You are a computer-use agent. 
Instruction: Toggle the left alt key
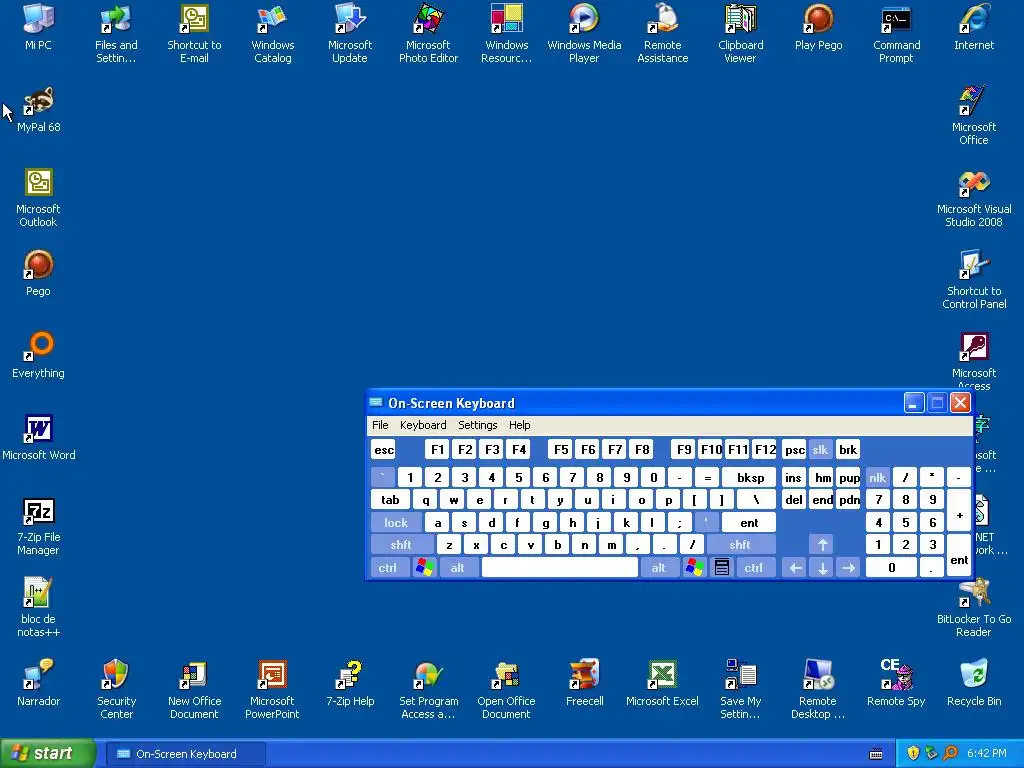[457, 568]
